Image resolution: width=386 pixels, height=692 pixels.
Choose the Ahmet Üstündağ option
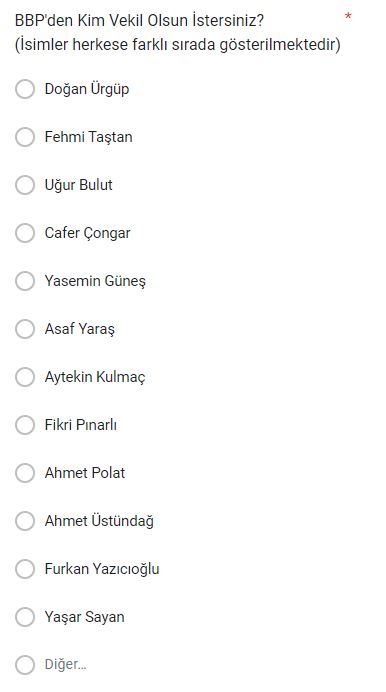pos(25,521)
